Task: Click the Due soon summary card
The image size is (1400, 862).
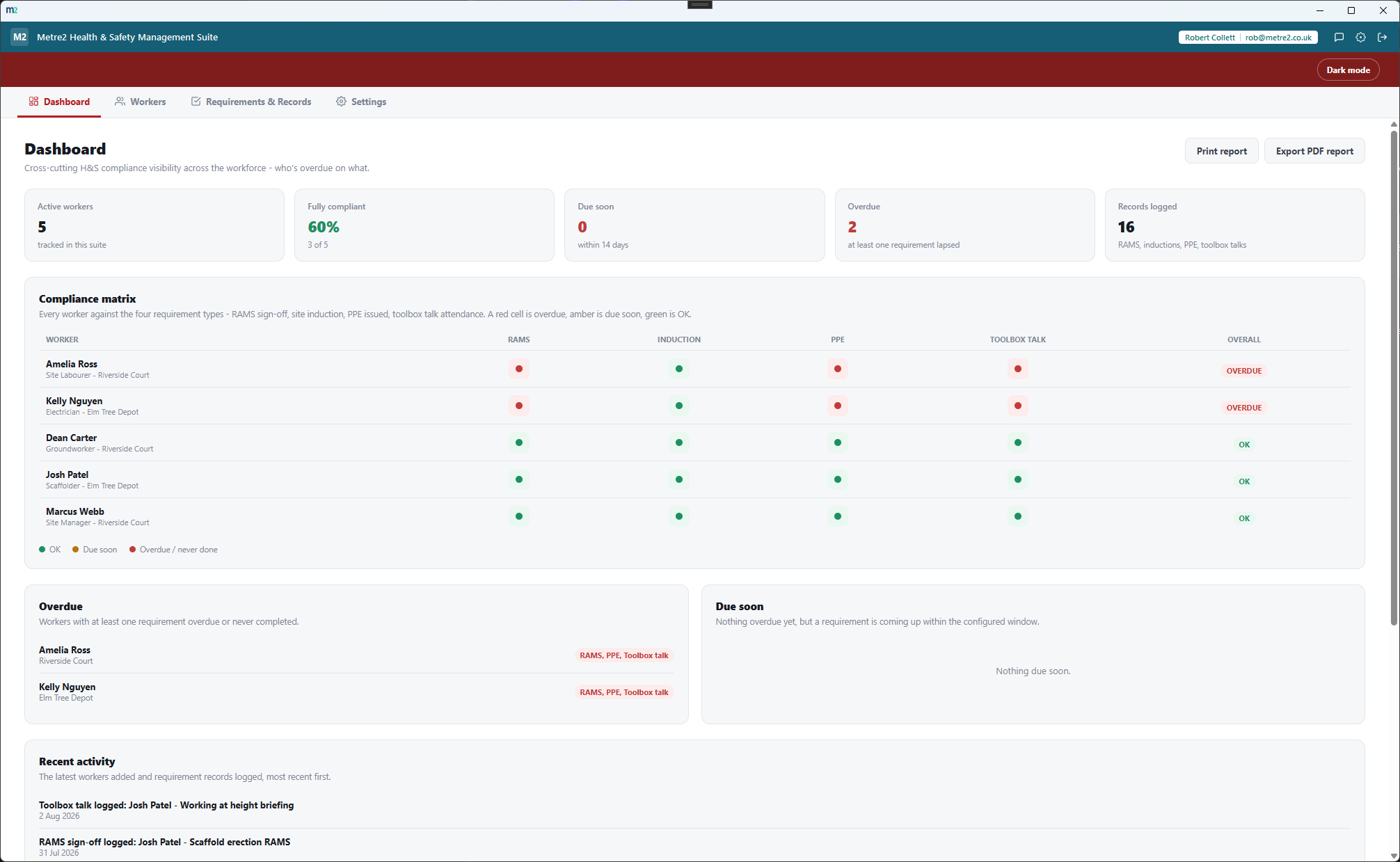Action: (x=694, y=225)
